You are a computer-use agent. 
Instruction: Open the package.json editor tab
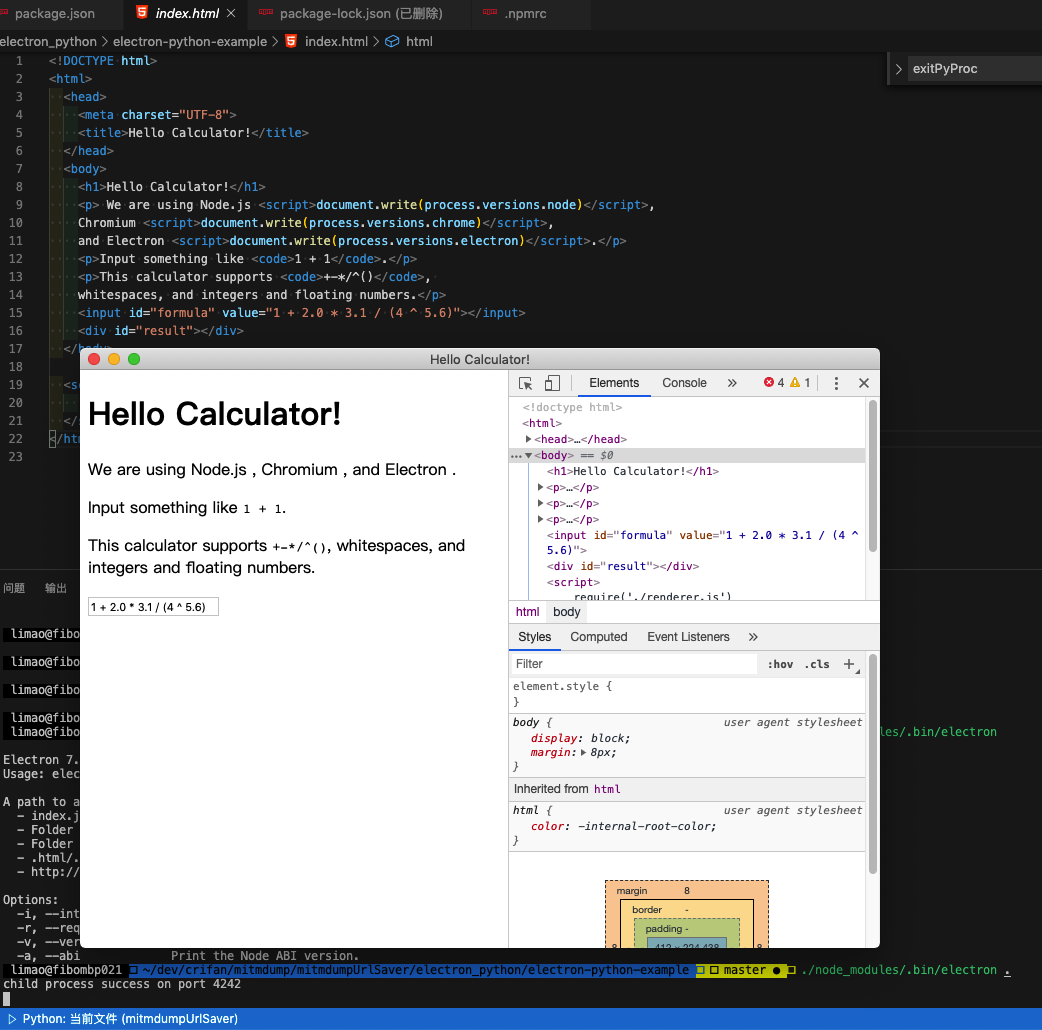point(54,13)
